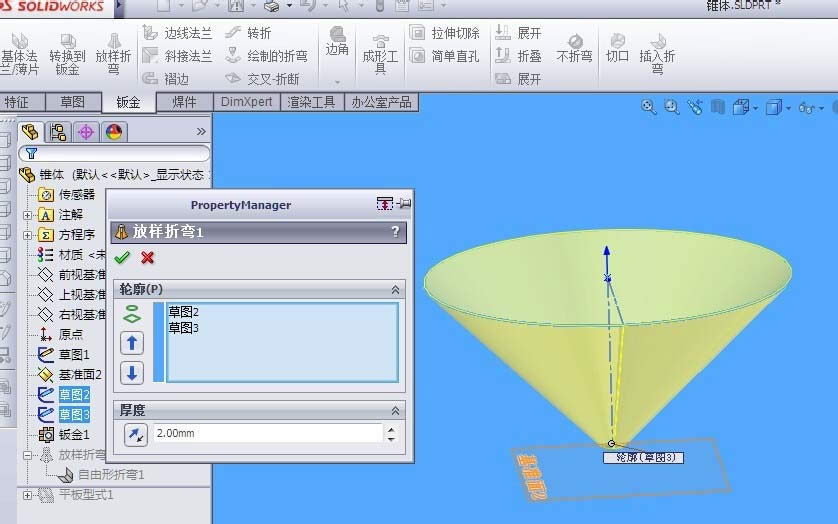The height and width of the screenshot is (524, 838).
Task: Collapse the Lofted Bend (放样折弯) tree node
Action: coord(27,455)
